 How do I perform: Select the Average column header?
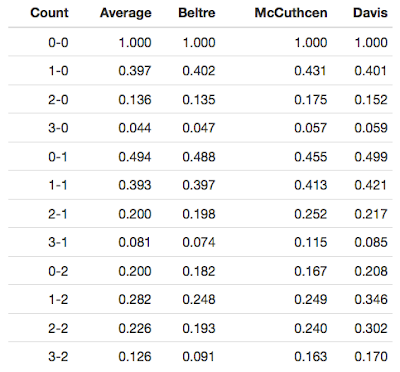(x=126, y=13)
